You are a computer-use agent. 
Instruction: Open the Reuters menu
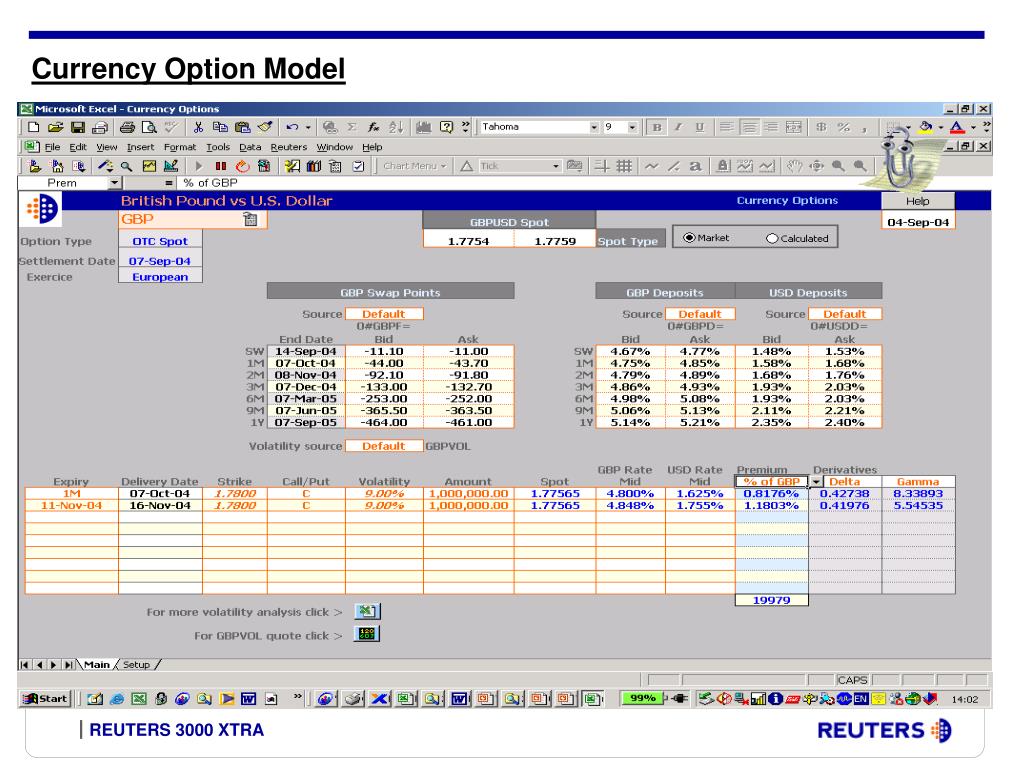(x=289, y=147)
